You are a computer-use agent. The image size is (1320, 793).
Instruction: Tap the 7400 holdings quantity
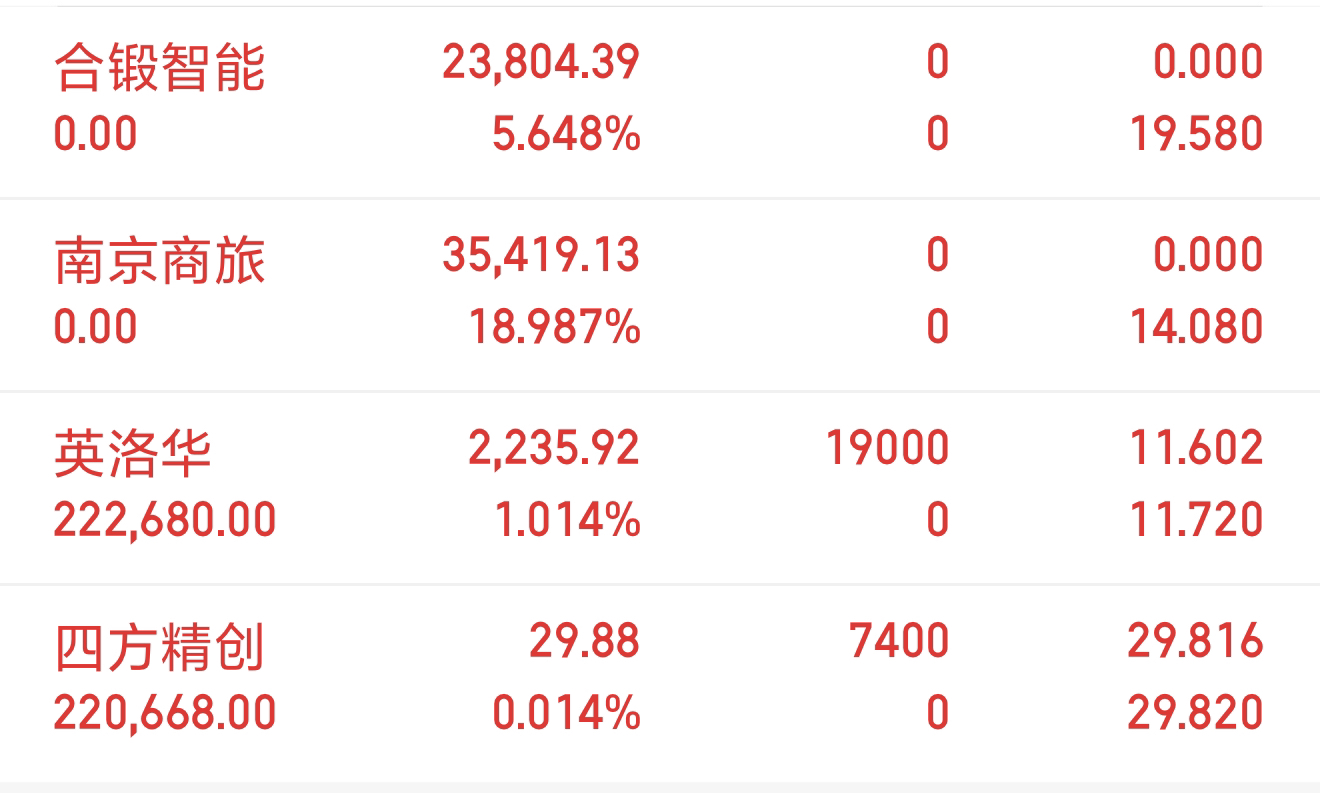(x=899, y=640)
